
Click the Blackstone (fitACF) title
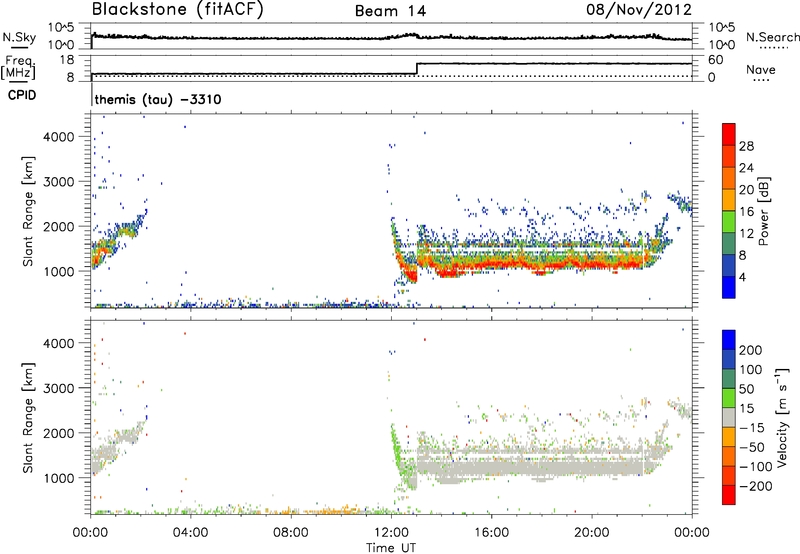pyautogui.click(x=177, y=9)
